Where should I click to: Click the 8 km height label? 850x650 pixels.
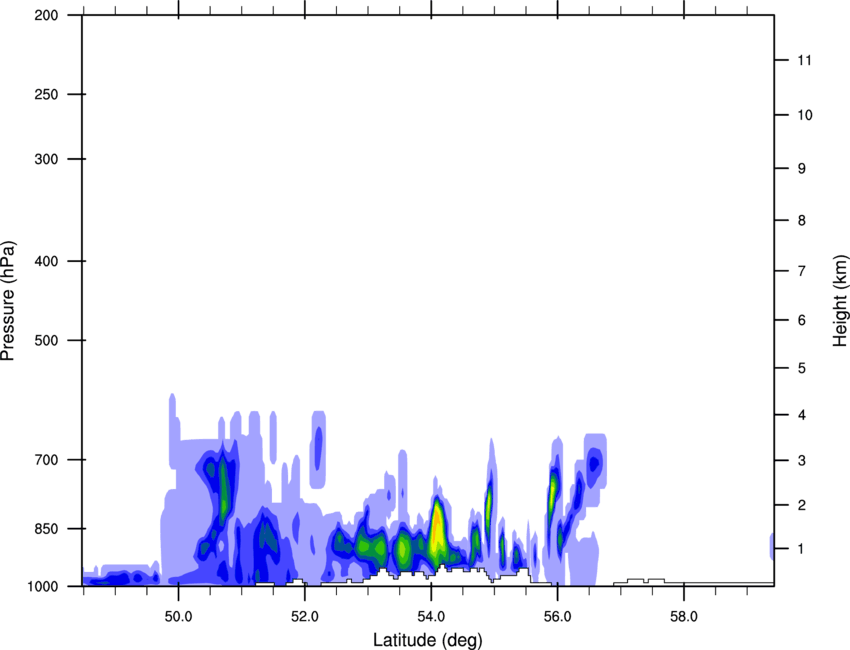pyautogui.click(x=802, y=220)
